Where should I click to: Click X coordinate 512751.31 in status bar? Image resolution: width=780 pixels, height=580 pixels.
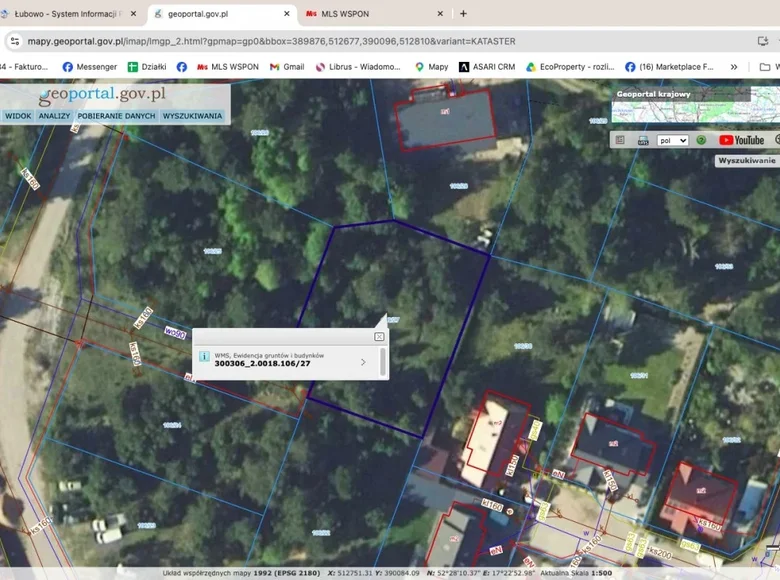pyautogui.click(x=353, y=573)
